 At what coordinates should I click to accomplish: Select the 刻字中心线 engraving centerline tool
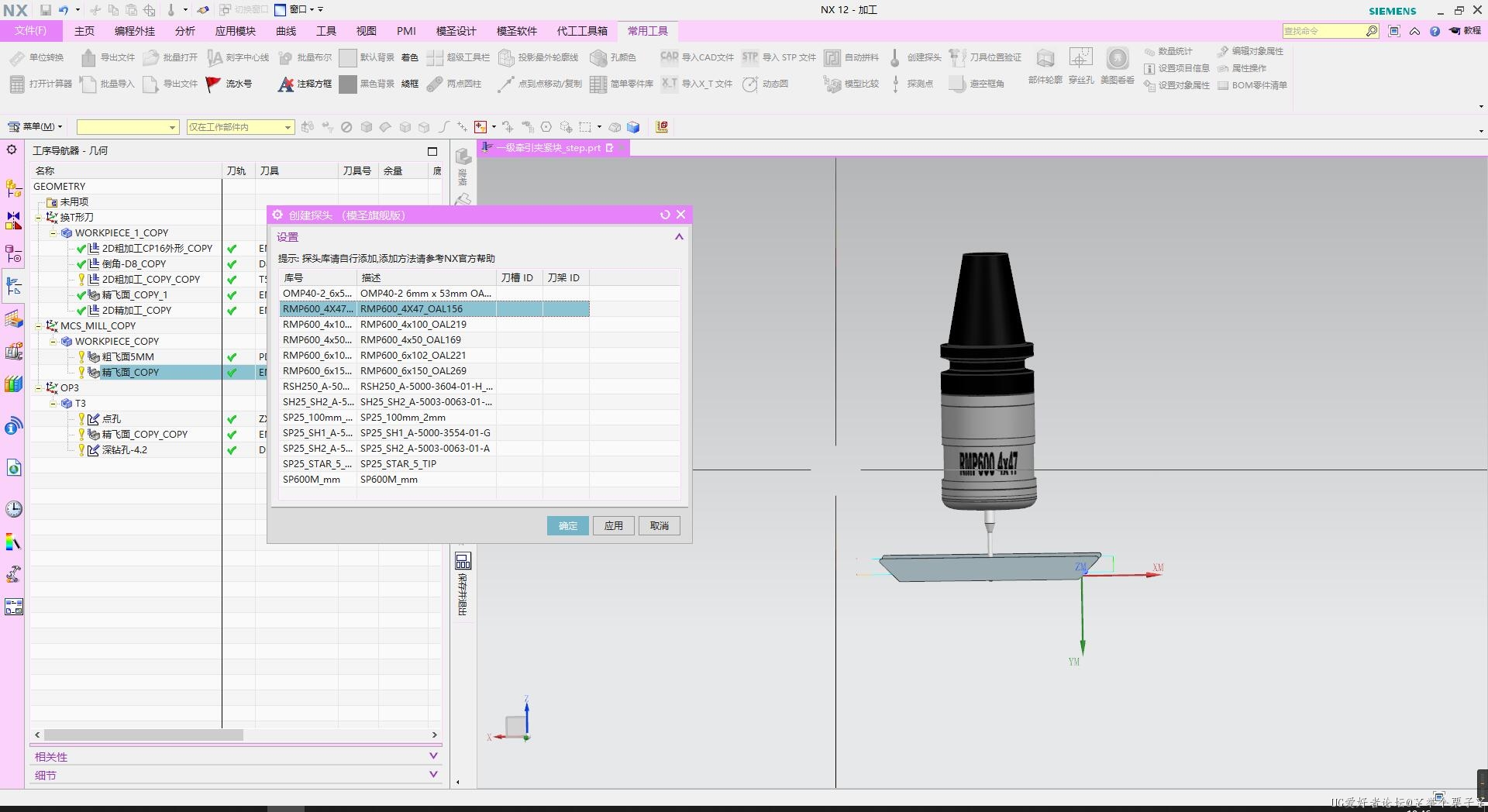coord(238,57)
